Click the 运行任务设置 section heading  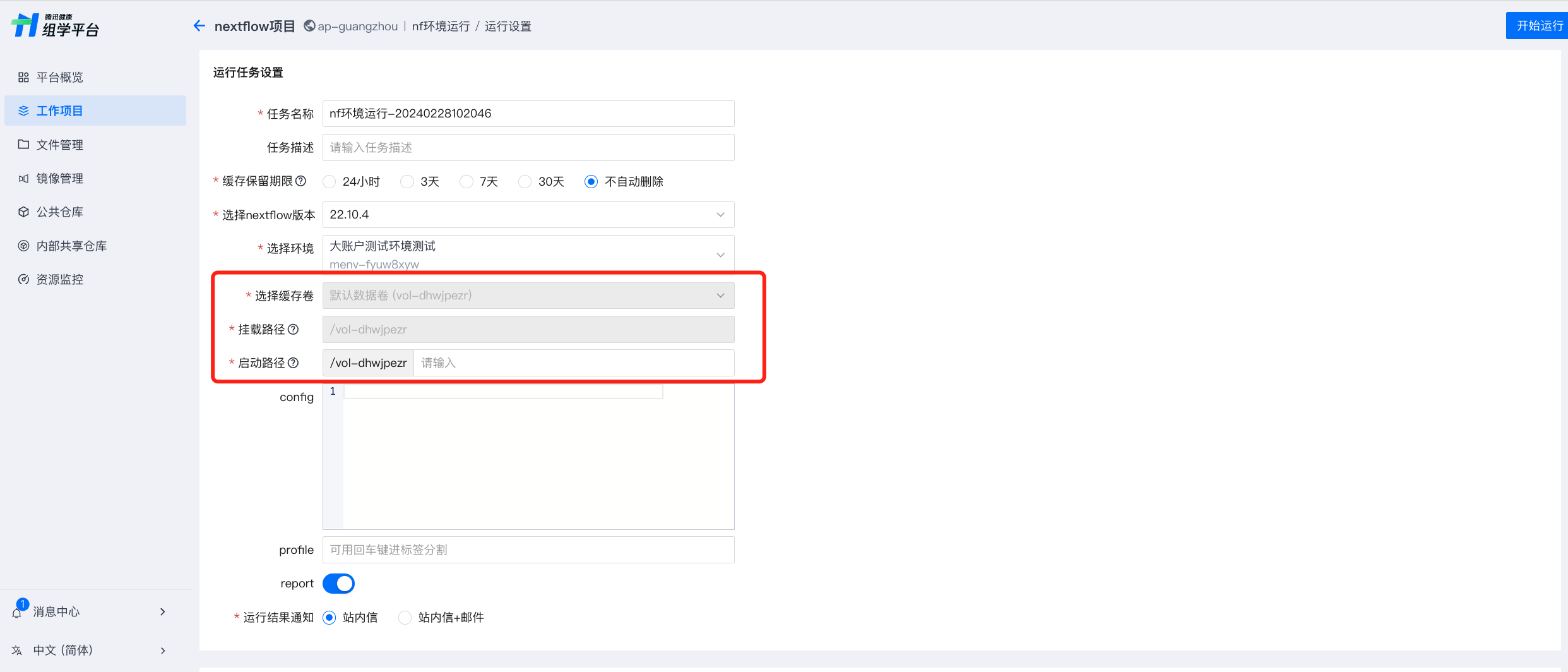tap(248, 72)
